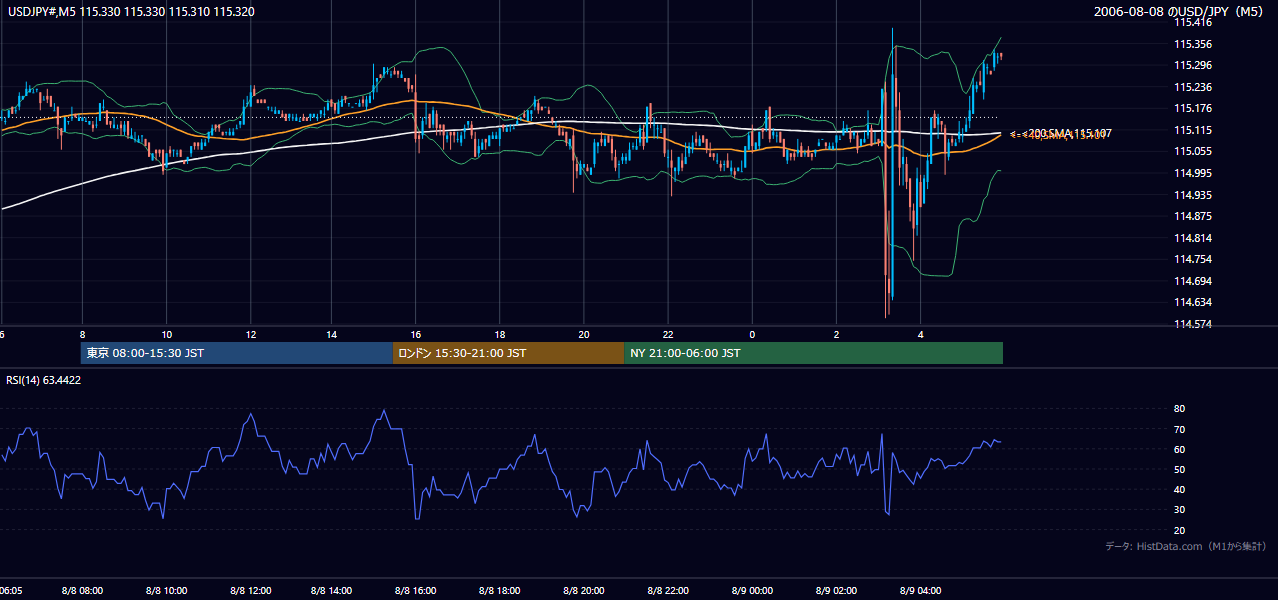The width and height of the screenshot is (1278, 600).
Task: Select the RSI scale value 60
Action: [1180, 449]
